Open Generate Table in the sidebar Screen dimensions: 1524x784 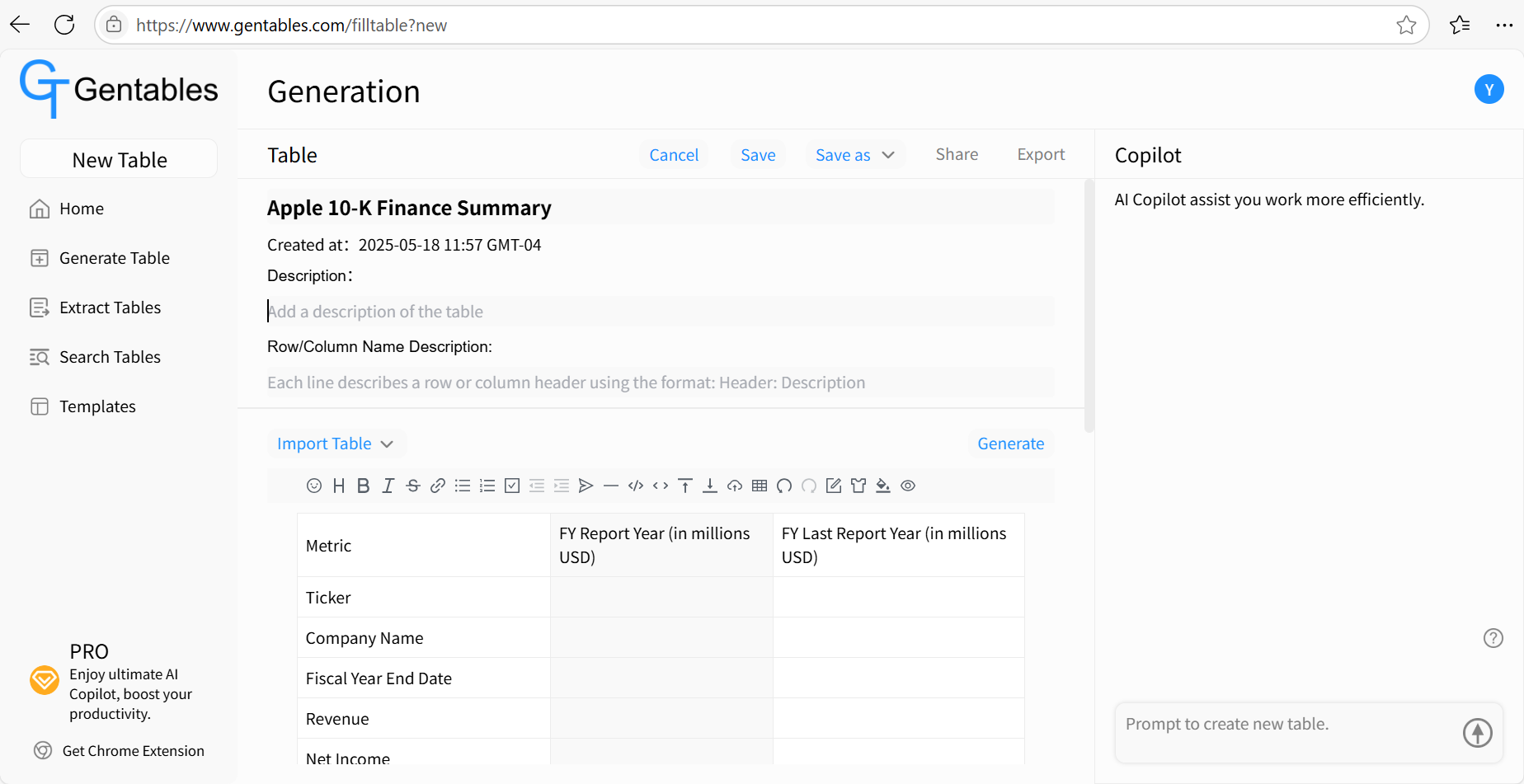[x=100, y=258]
